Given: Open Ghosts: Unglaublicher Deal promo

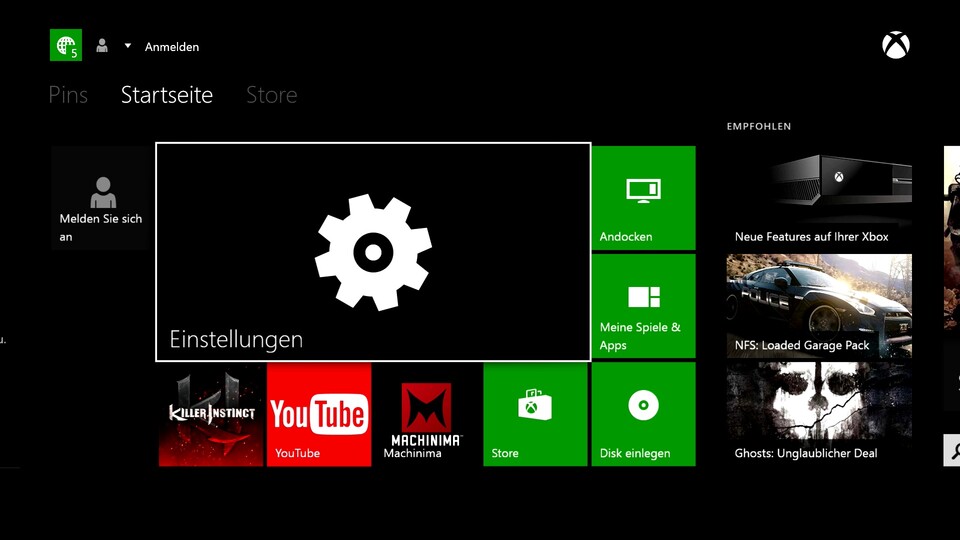Looking at the screenshot, I should click(819, 414).
